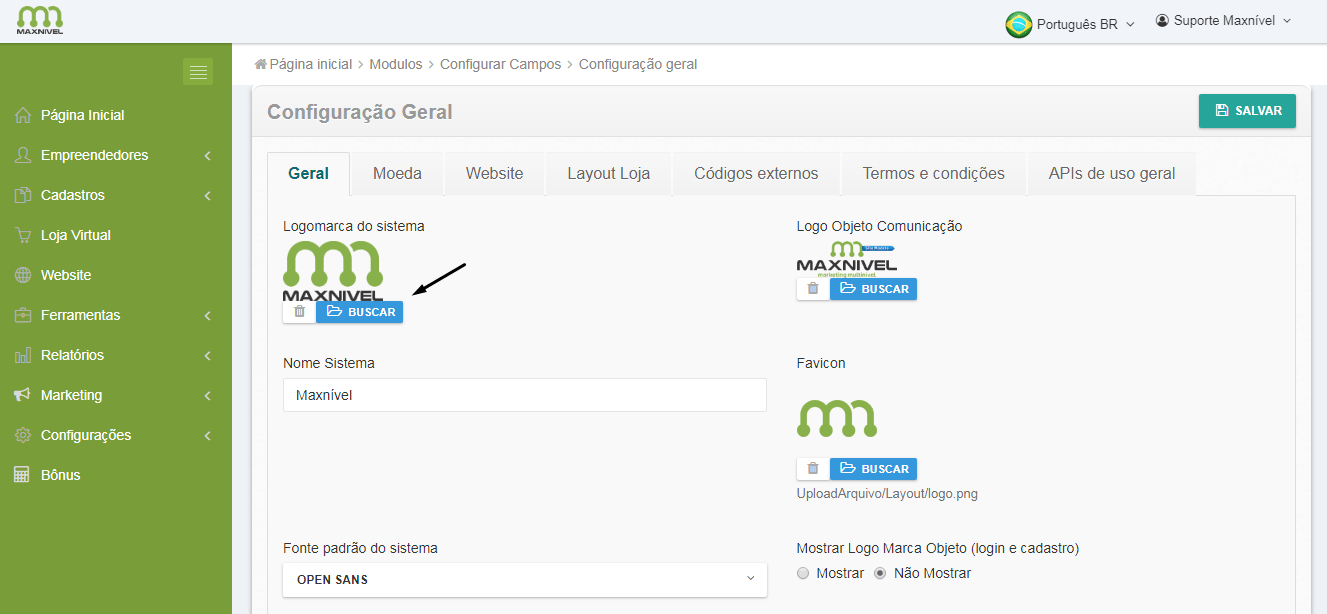
Task: Click the Configuração Geral page heading
Action: (x=360, y=112)
